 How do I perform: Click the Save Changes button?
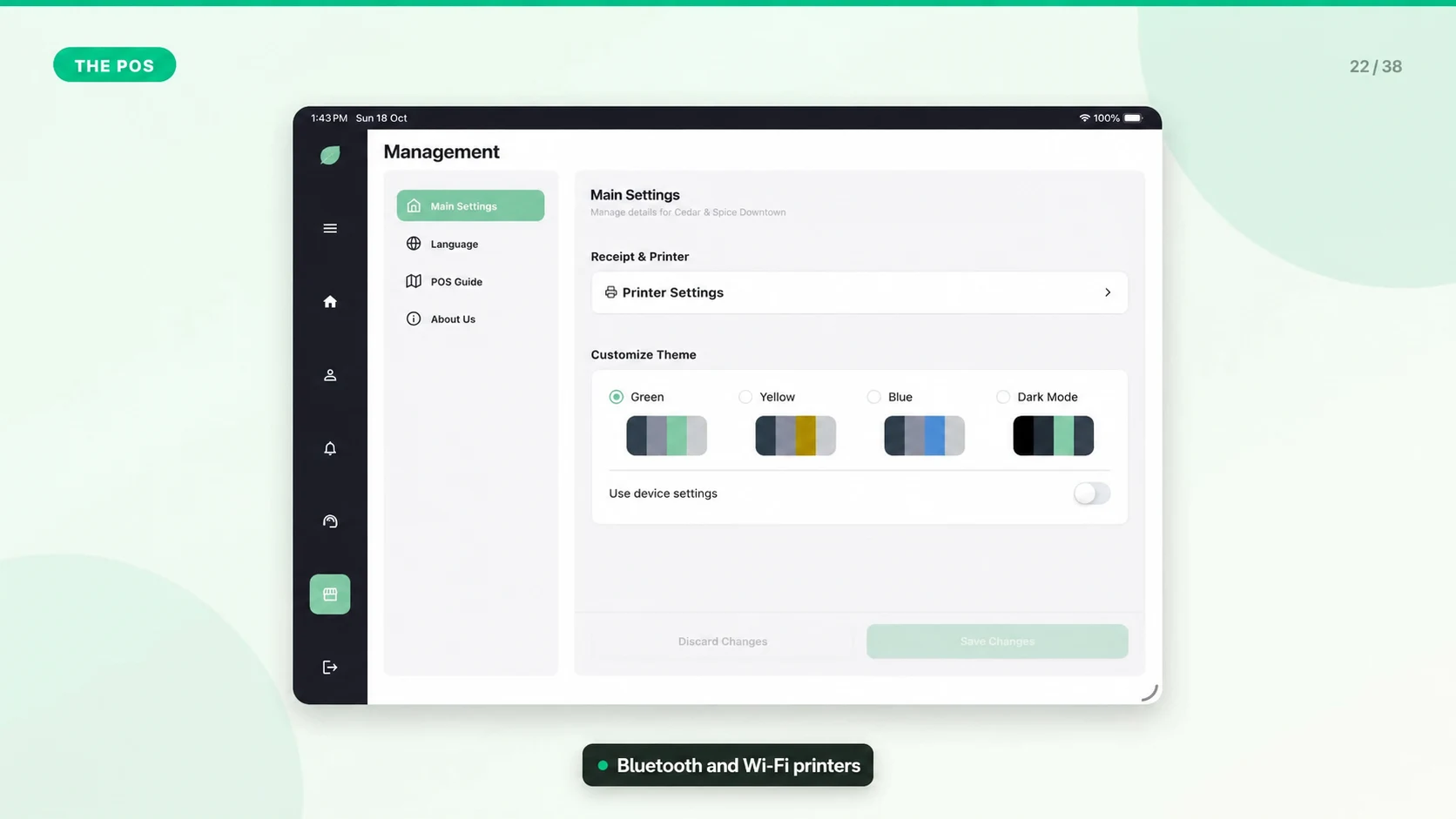click(997, 641)
